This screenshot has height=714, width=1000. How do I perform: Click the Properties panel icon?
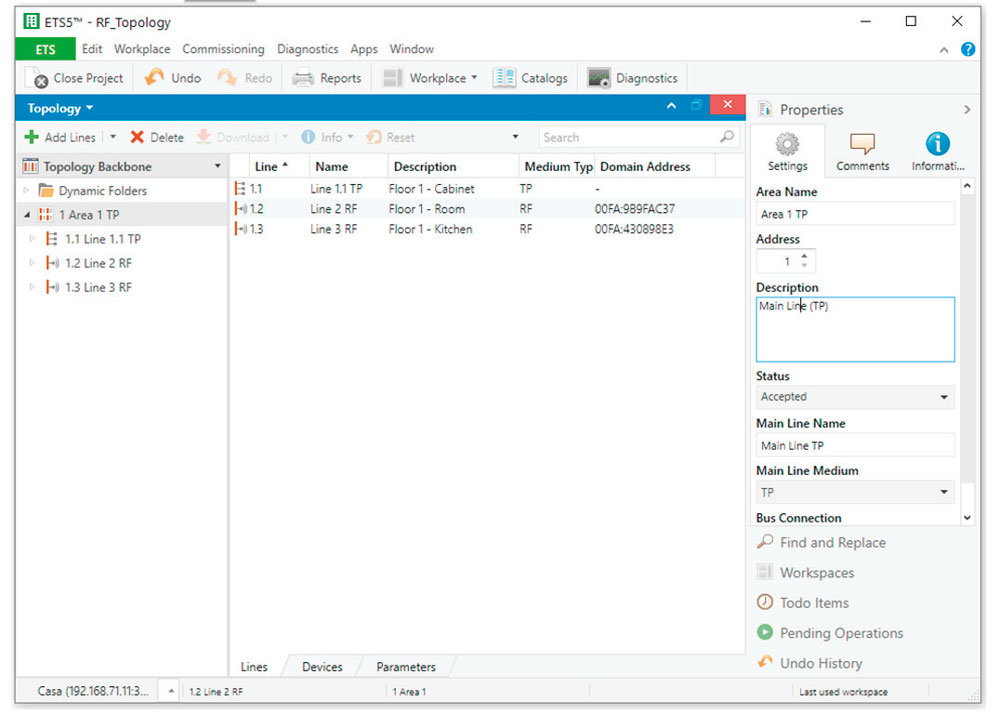[765, 109]
